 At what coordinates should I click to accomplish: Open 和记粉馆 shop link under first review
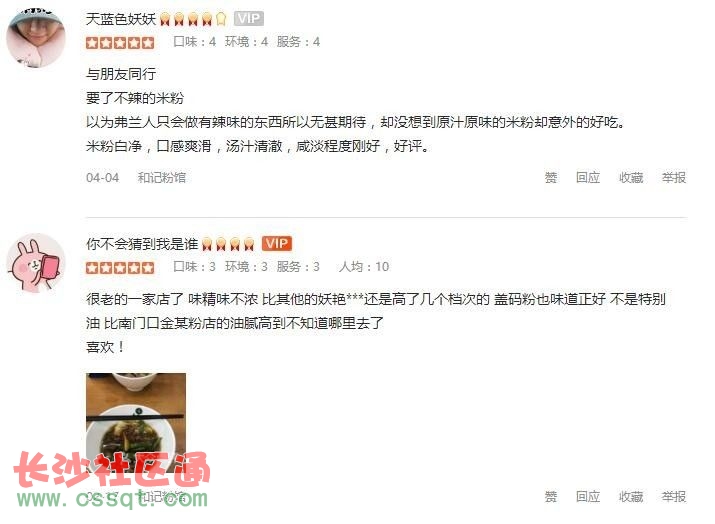coord(162,177)
